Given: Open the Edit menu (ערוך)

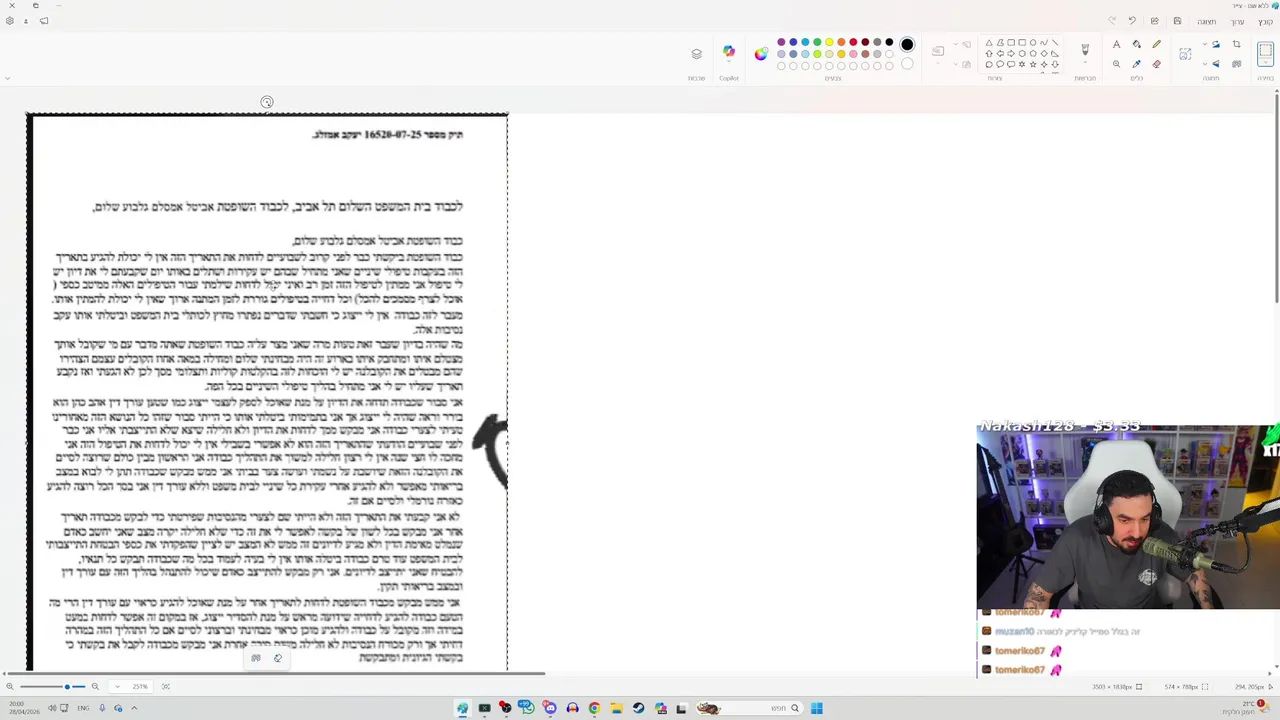Looking at the screenshot, I should pyautogui.click(x=1238, y=21).
